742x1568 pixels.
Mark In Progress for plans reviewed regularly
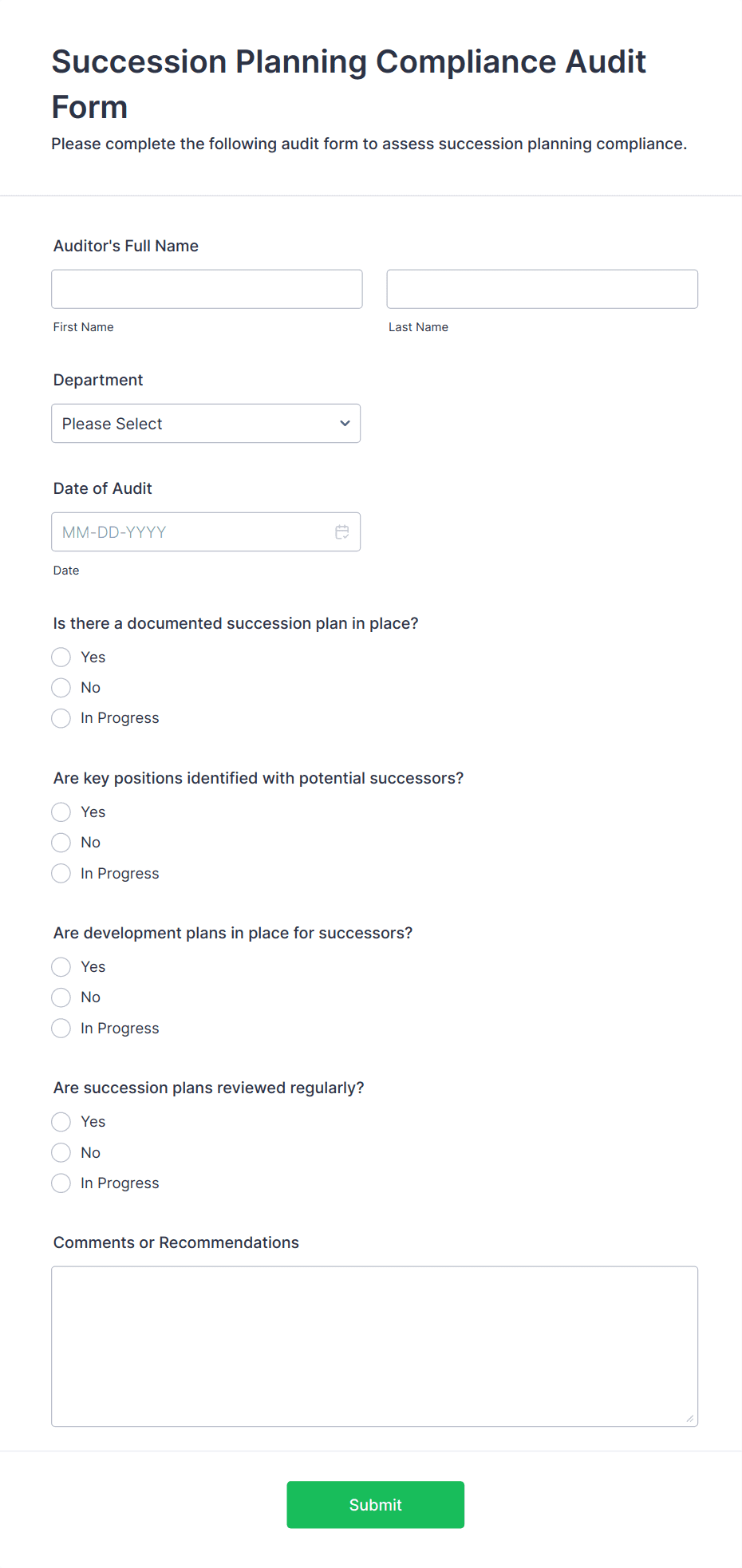(61, 1183)
